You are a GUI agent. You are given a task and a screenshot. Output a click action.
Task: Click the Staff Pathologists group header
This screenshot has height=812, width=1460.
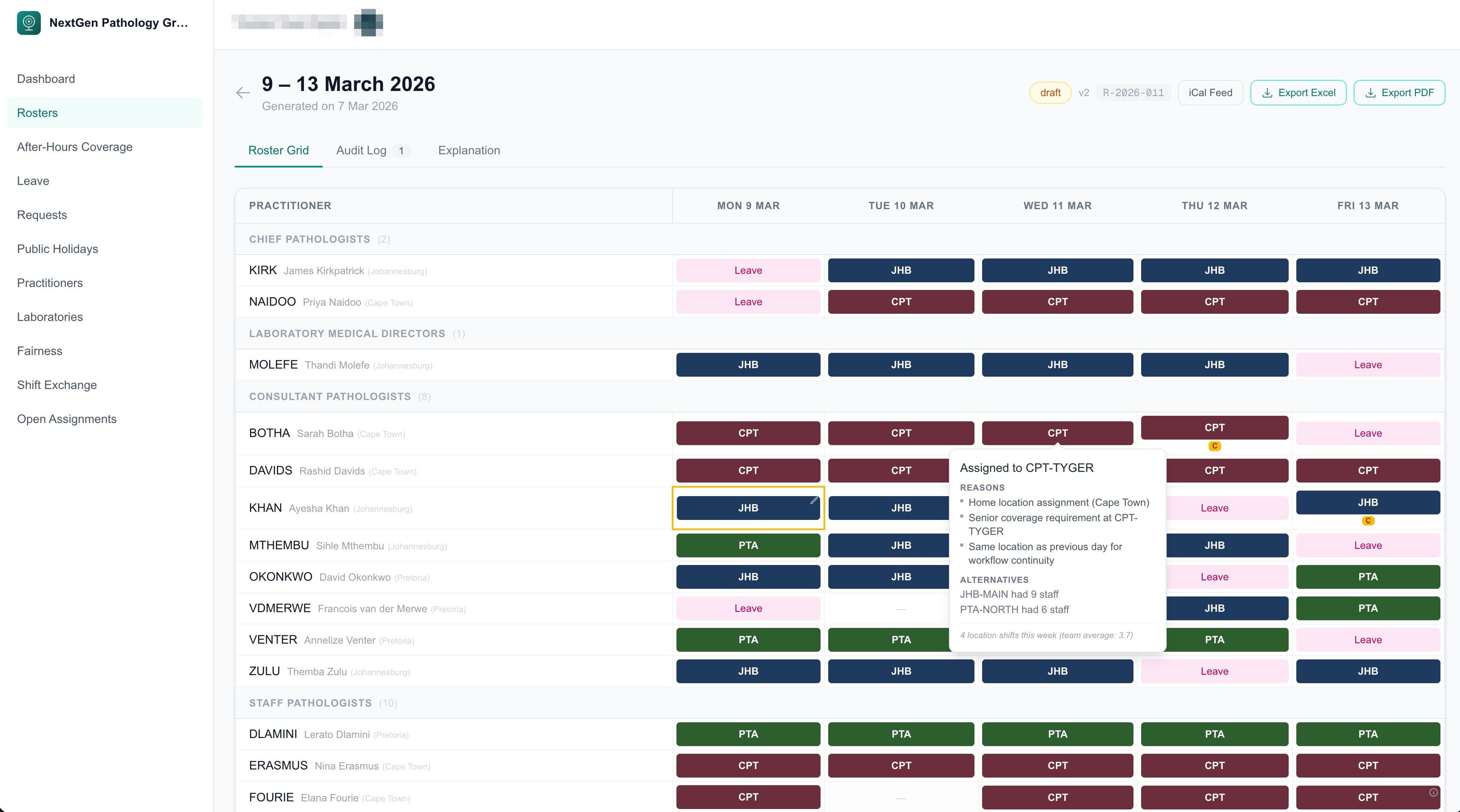pos(310,703)
